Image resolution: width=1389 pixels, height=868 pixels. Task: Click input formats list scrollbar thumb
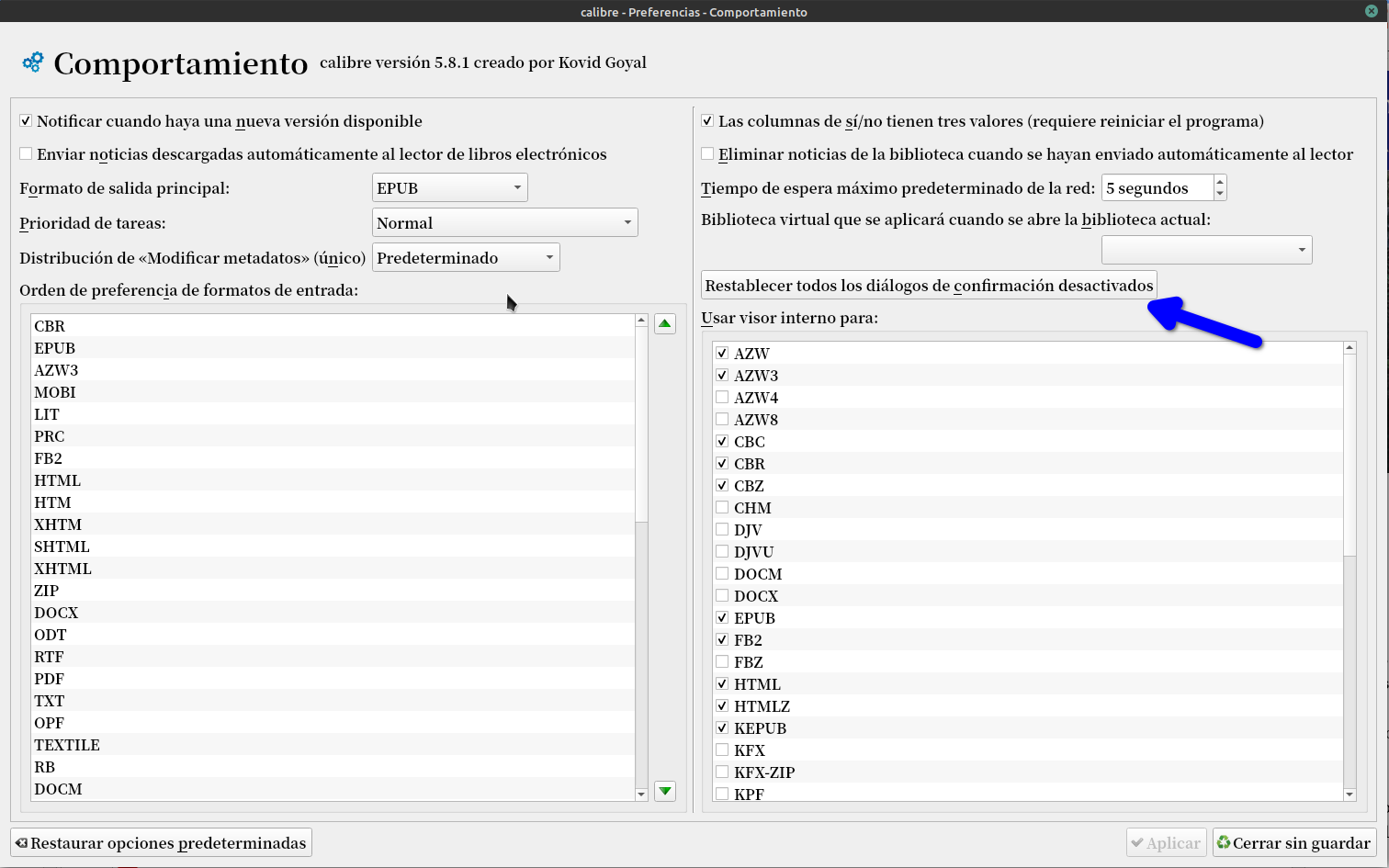641,423
